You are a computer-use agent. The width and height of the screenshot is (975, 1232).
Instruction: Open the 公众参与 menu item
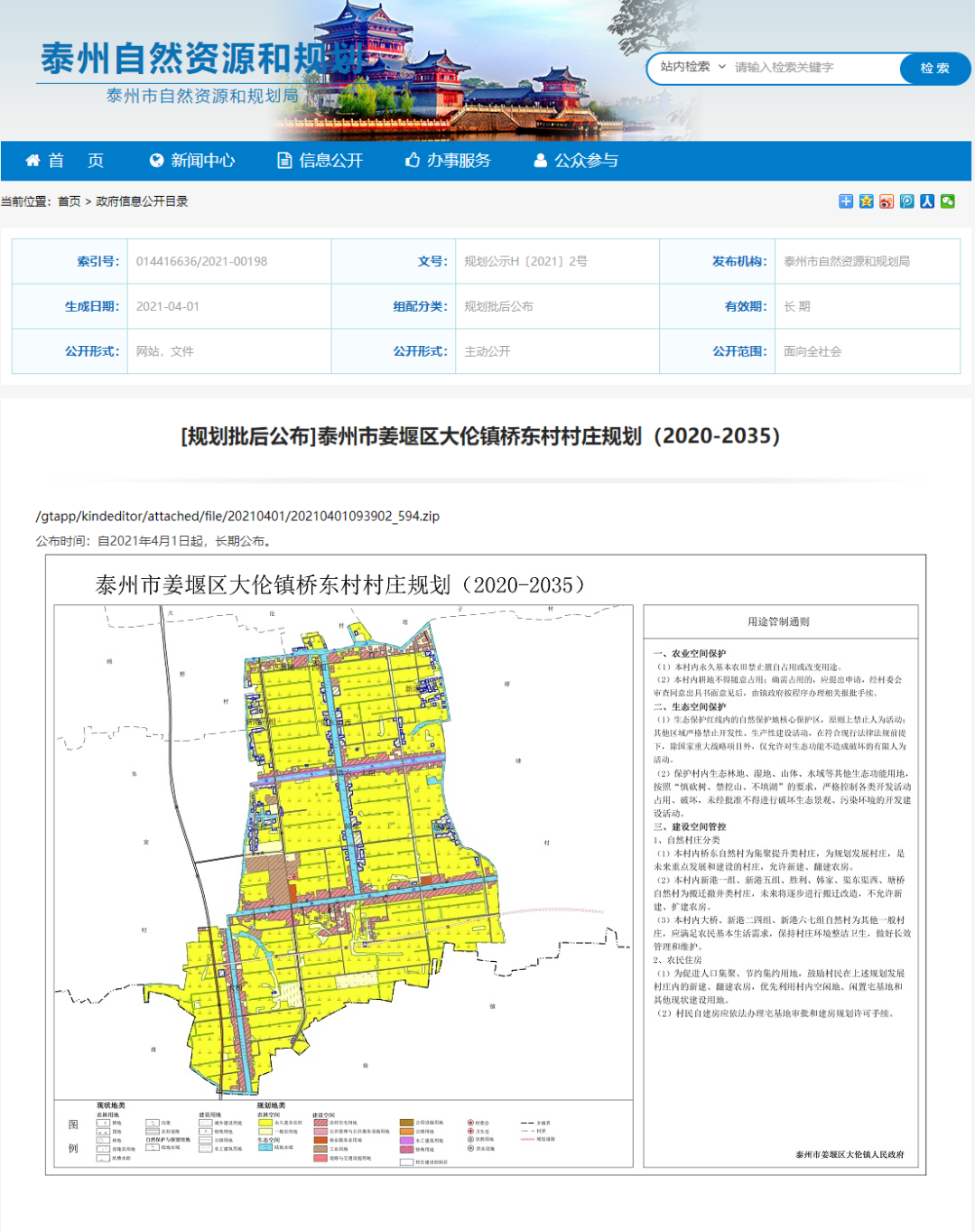pos(576,161)
